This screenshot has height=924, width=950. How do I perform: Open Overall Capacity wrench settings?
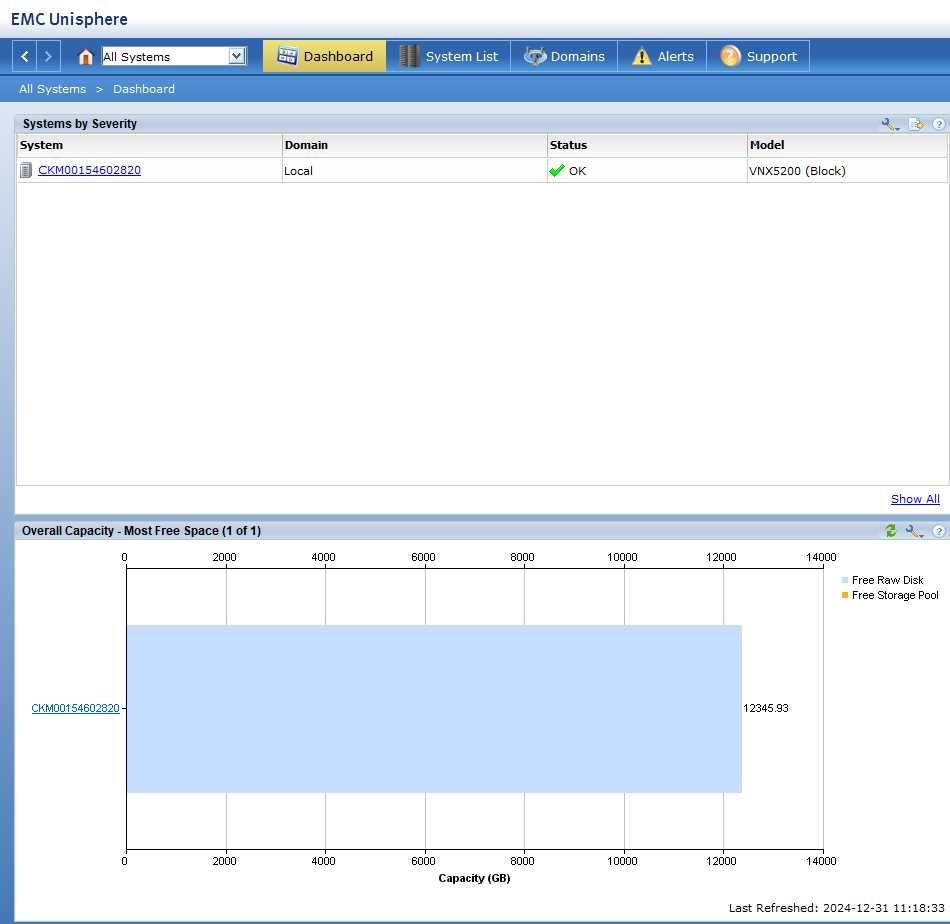[914, 531]
